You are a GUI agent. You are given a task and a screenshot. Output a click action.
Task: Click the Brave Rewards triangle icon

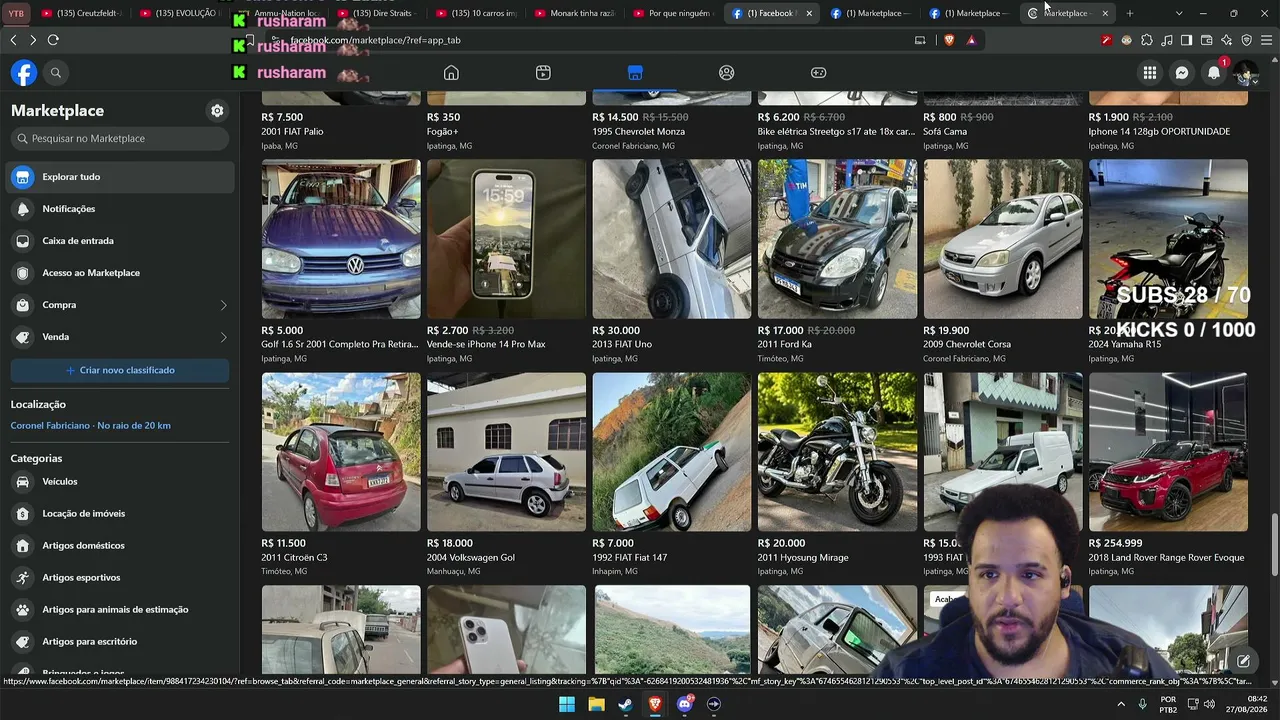(971, 40)
